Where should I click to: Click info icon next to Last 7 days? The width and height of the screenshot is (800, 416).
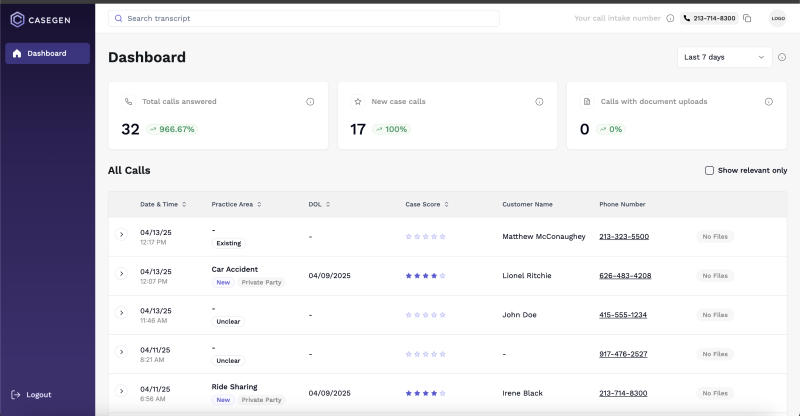click(782, 57)
